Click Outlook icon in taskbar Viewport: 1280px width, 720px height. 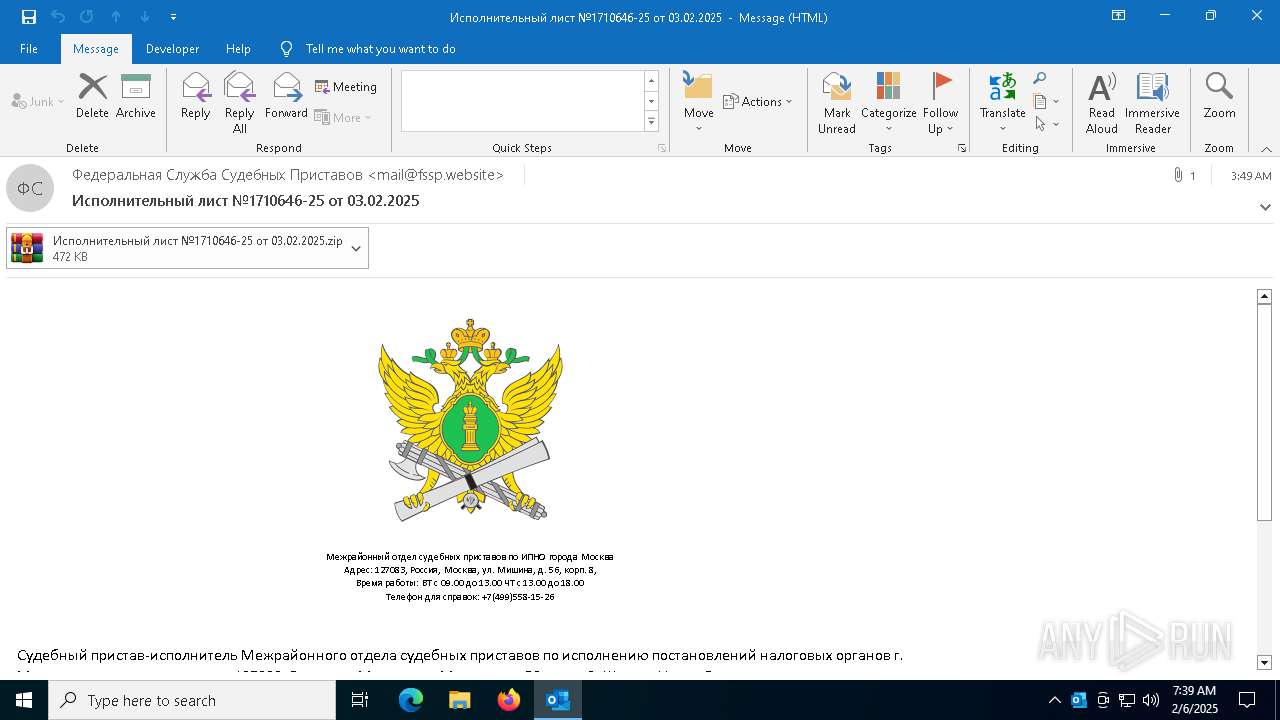click(558, 700)
